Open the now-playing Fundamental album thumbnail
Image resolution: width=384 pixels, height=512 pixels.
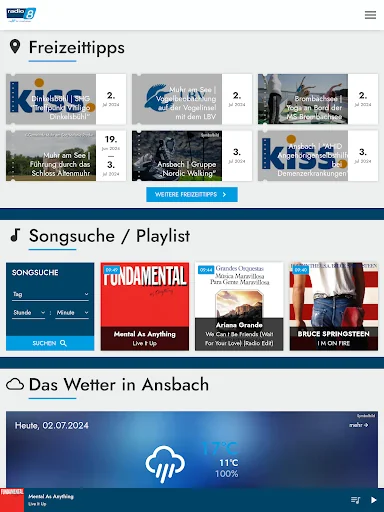click(x=12, y=500)
